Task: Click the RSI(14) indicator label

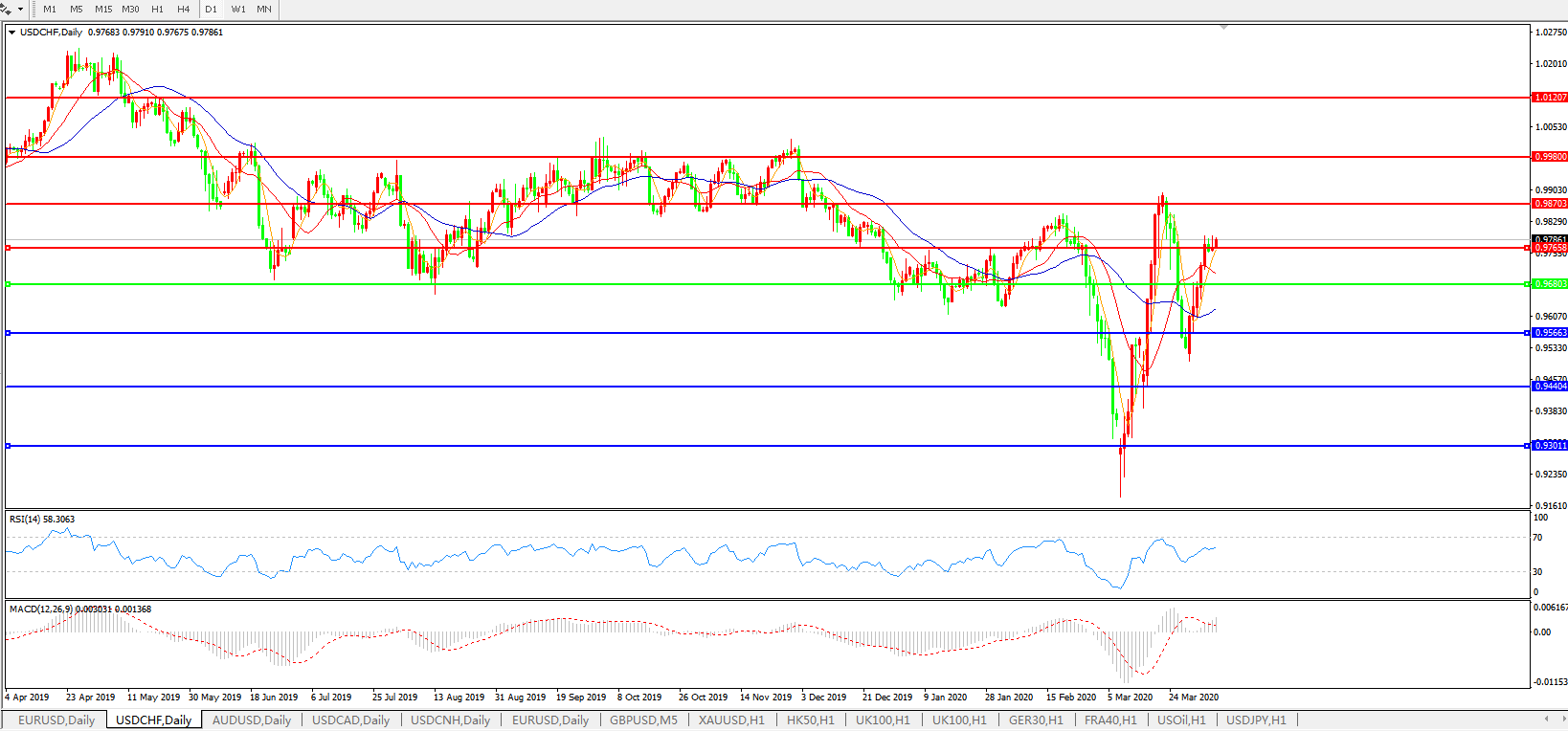Action: [x=41, y=520]
